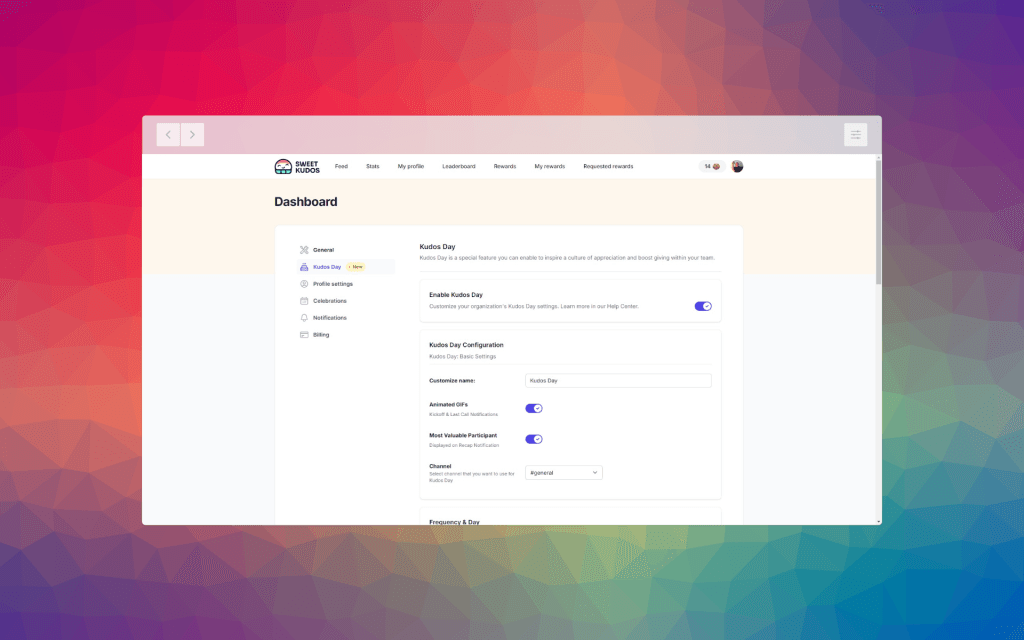Disable the Enable Kudos Day toggle
The width and height of the screenshot is (1024, 640).
pos(703,306)
